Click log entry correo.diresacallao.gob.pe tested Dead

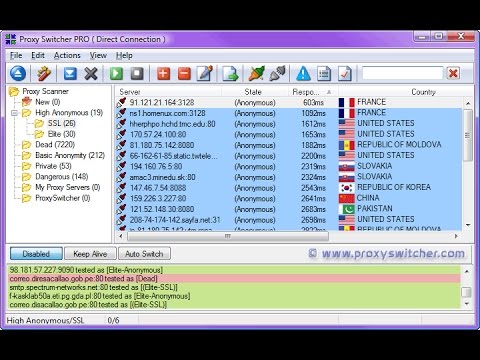234,278
